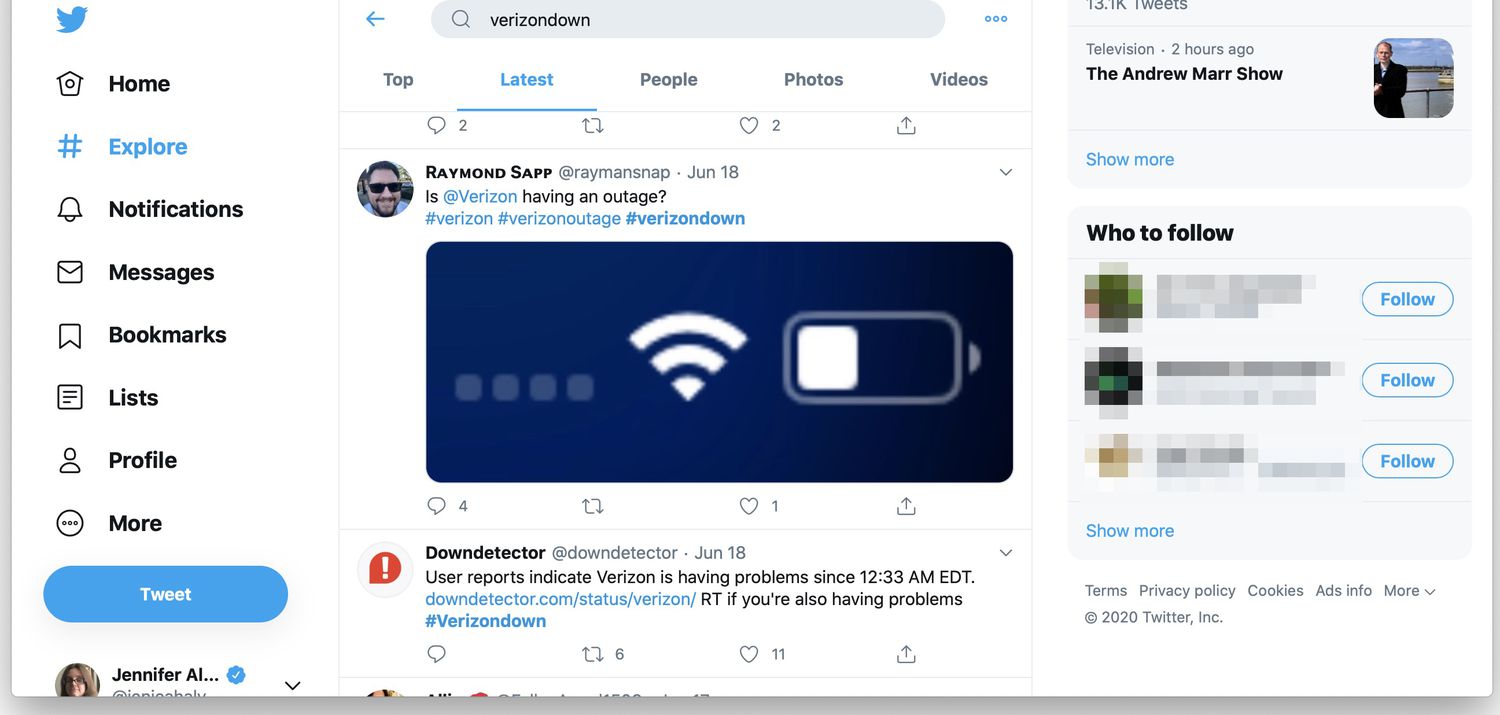Share the Downdetector tweet
Viewport: 1500px width, 715px height.
pyautogui.click(x=906, y=654)
